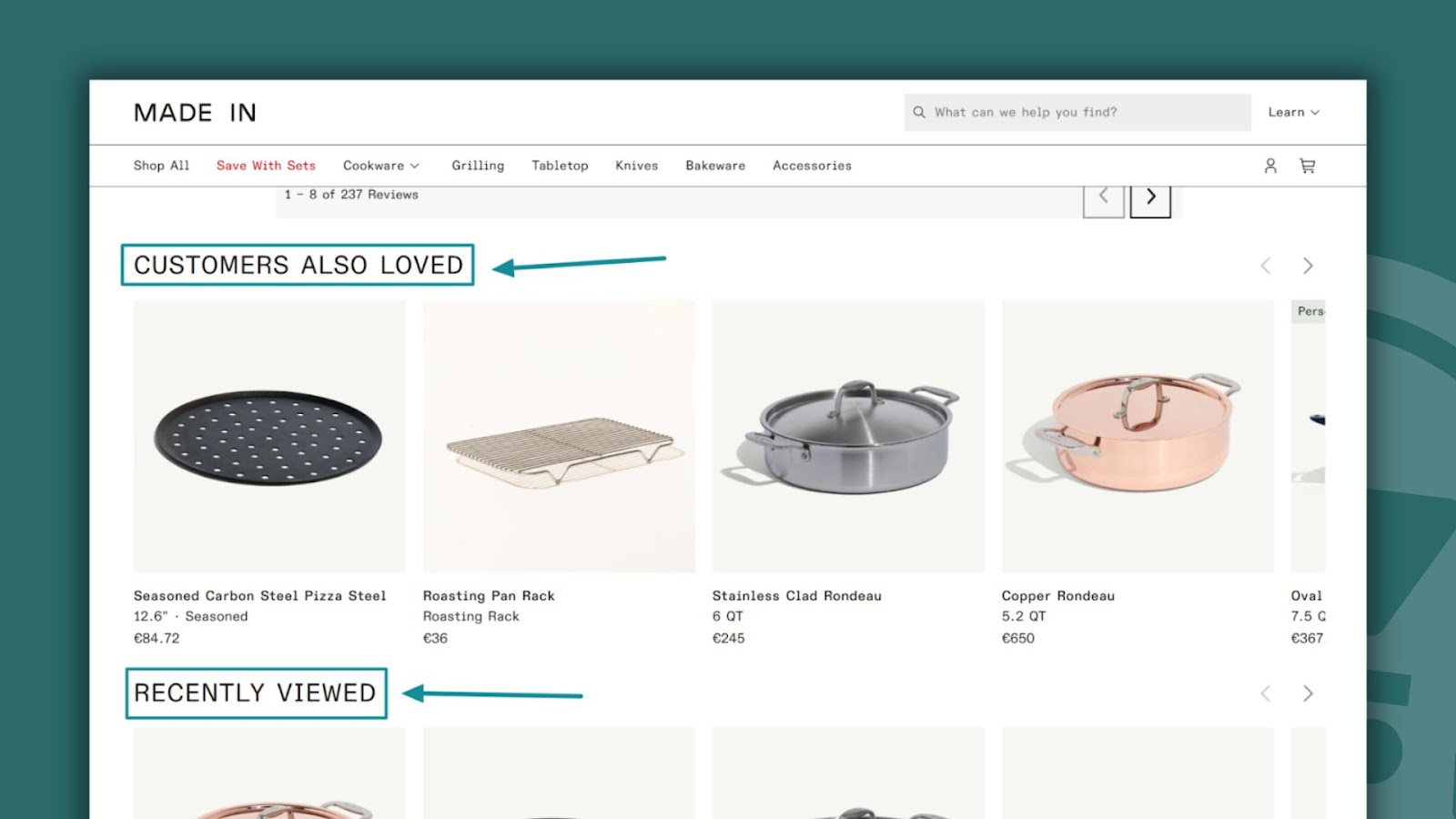1456x819 pixels.
Task: Go to previous reviews page arrow
Action: (1103, 197)
